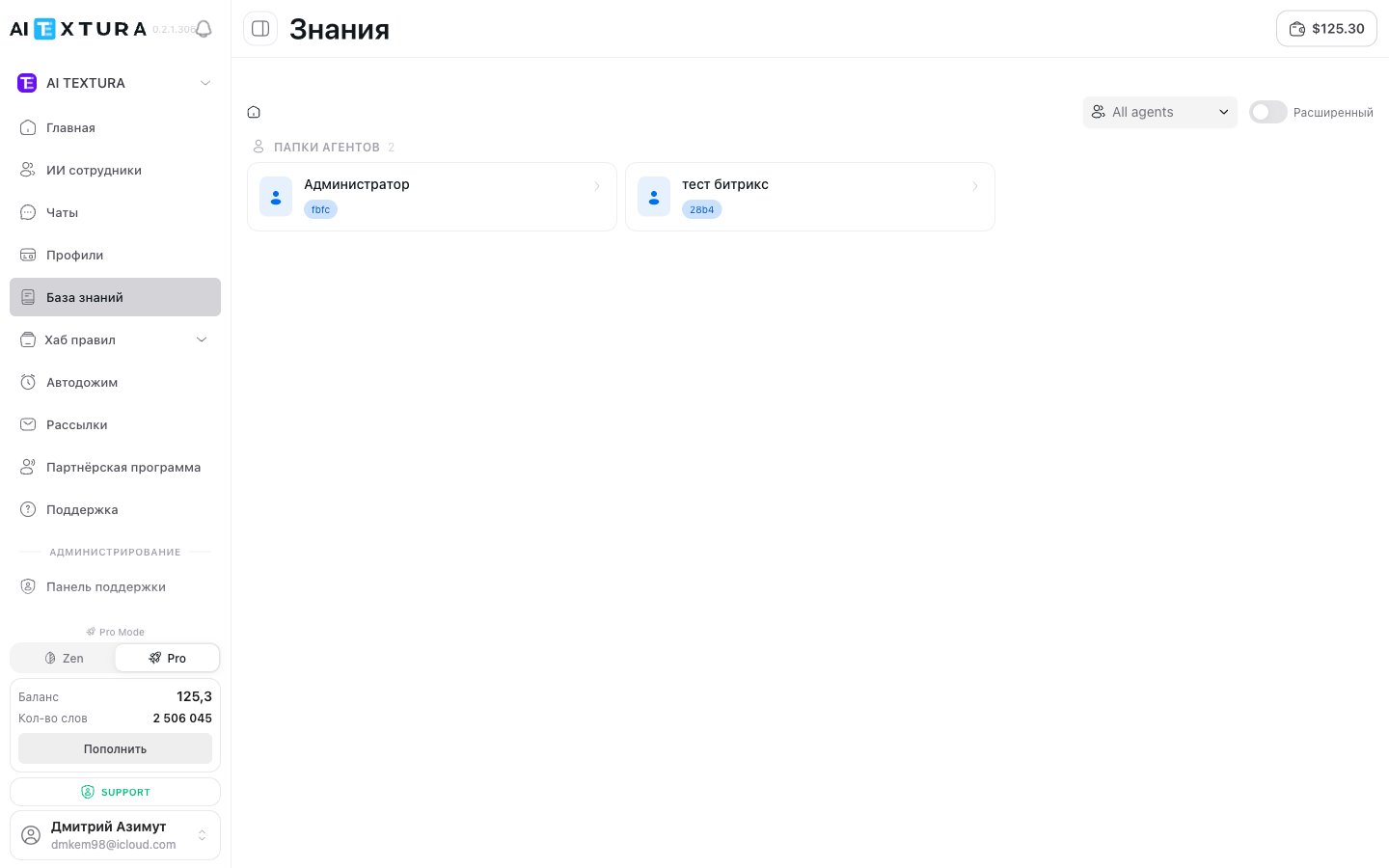The width and height of the screenshot is (1389, 868).
Task: Click the Главная home icon
Action: pyautogui.click(x=28, y=127)
